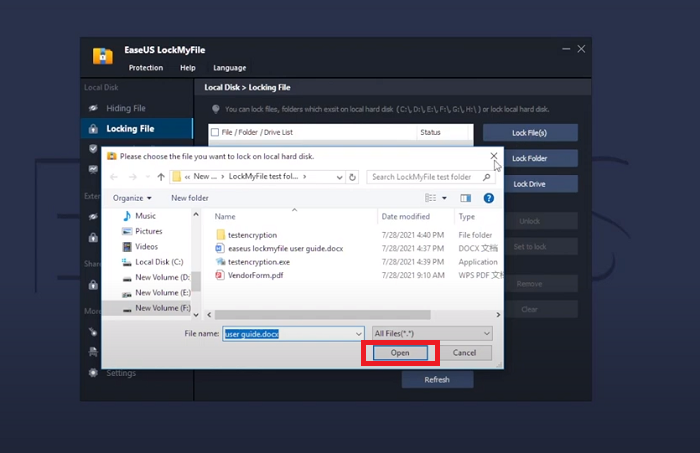Click the Status column header
This screenshot has width=700, height=453.
coord(430,132)
